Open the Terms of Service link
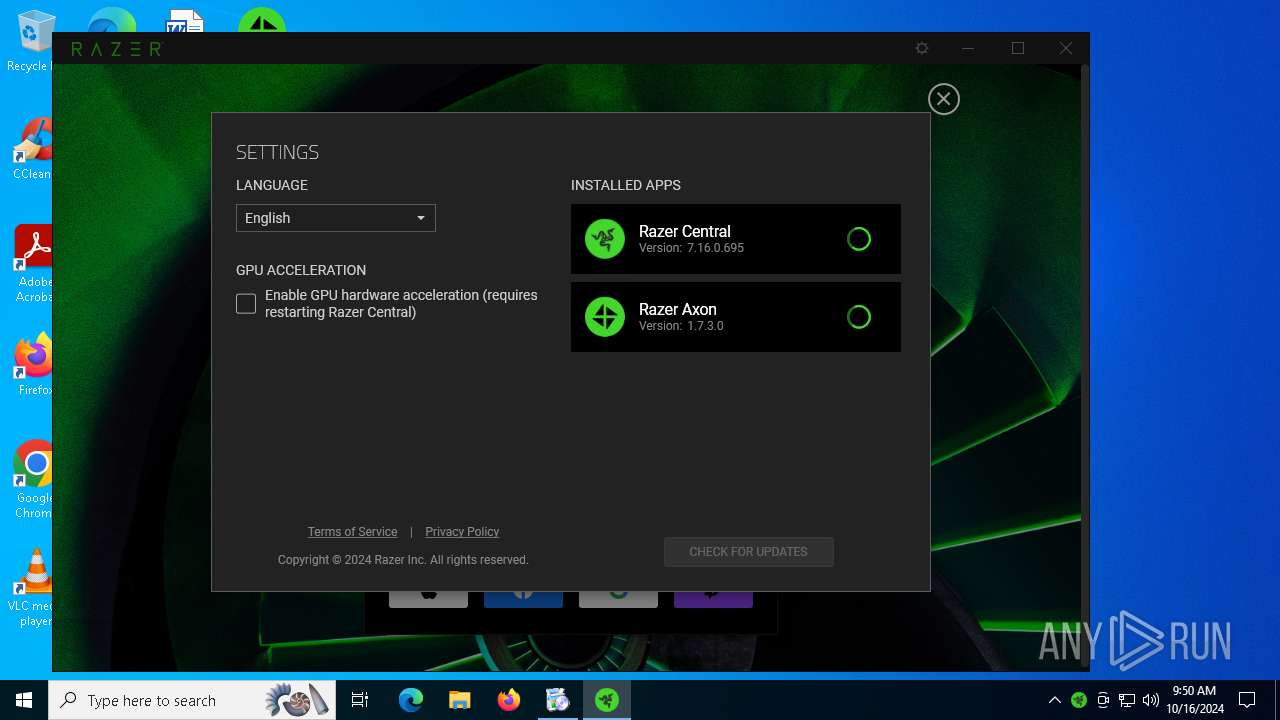Image resolution: width=1280 pixels, height=720 pixels. click(352, 532)
